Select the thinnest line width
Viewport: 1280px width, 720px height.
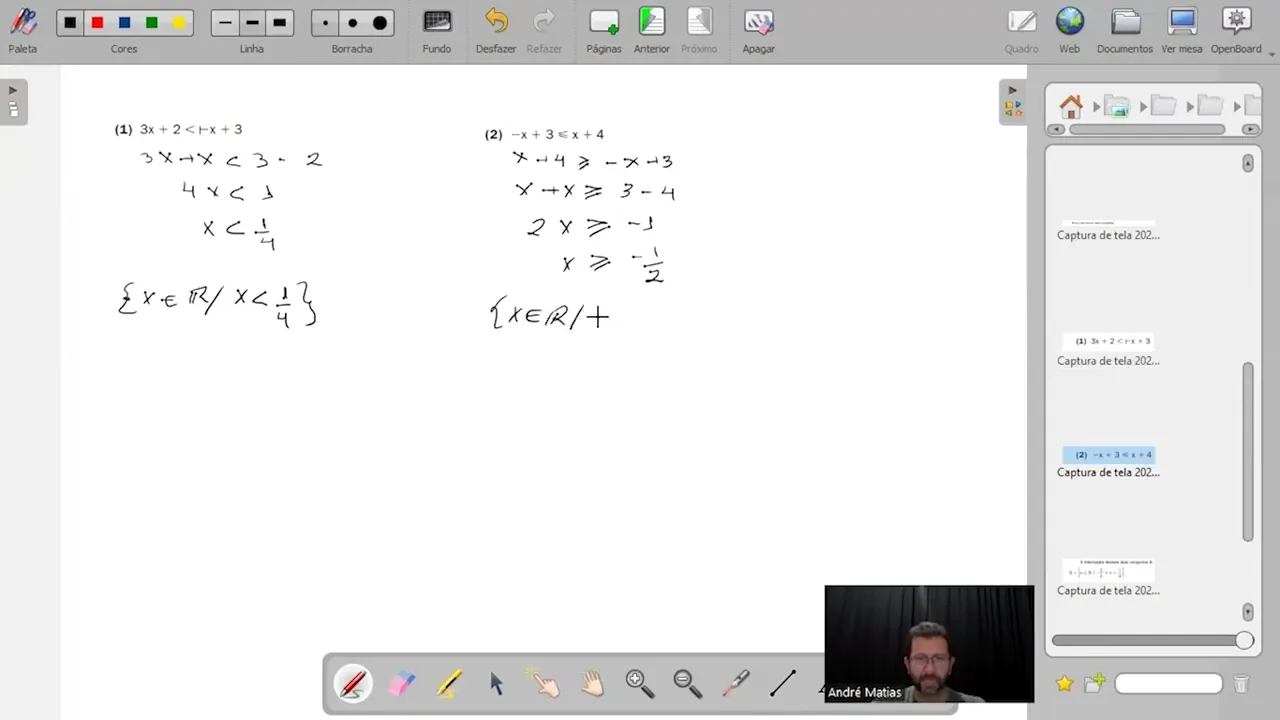pyautogui.click(x=225, y=23)
